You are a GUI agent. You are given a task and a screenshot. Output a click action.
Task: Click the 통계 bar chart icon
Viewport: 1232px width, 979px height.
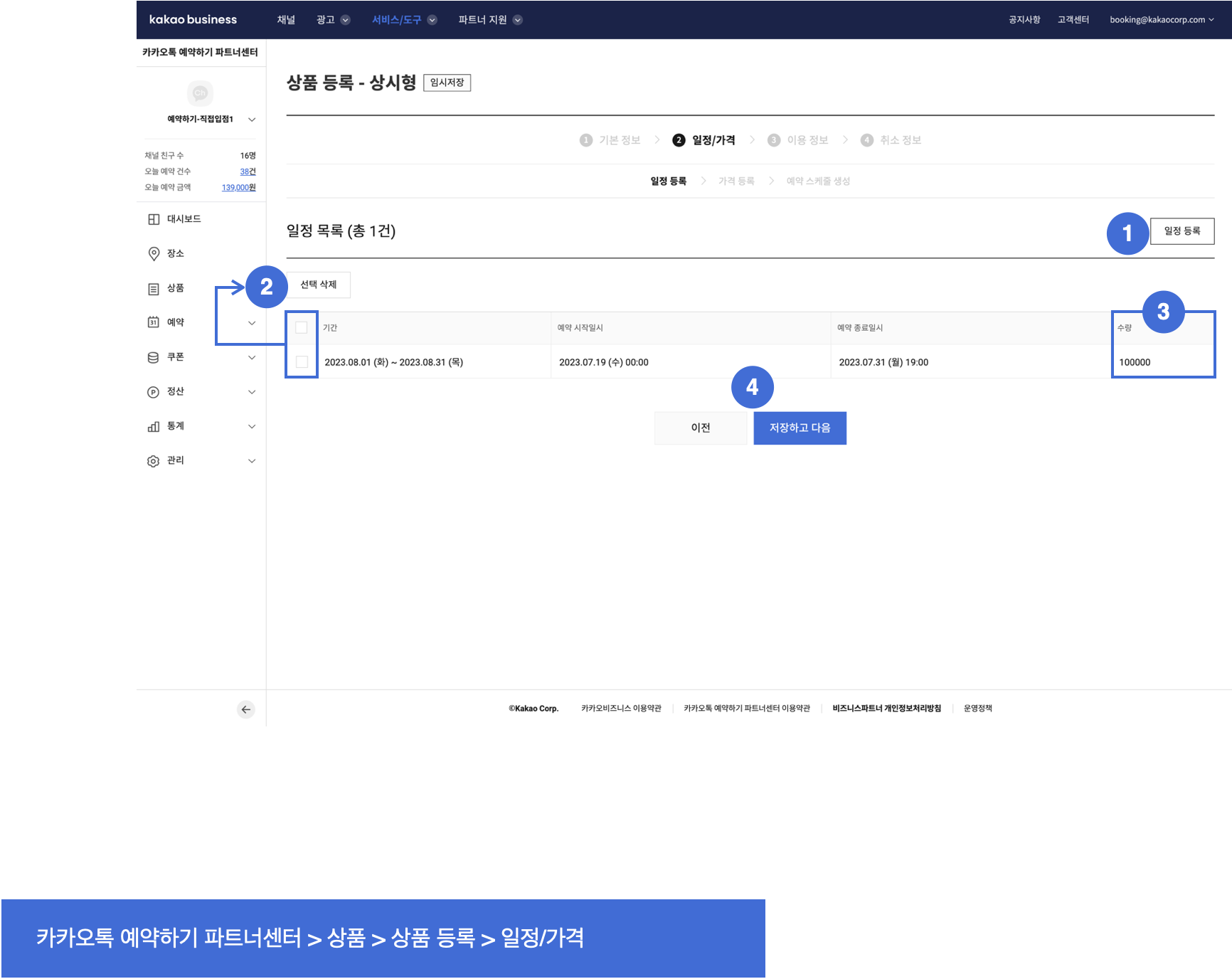(x=154, y=426)
